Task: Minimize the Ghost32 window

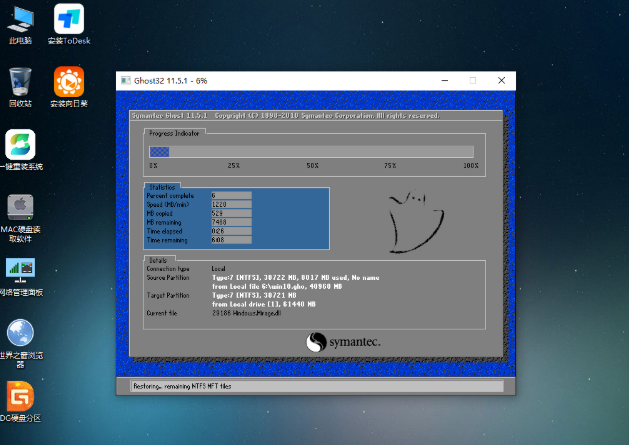Action: [445, 81]
